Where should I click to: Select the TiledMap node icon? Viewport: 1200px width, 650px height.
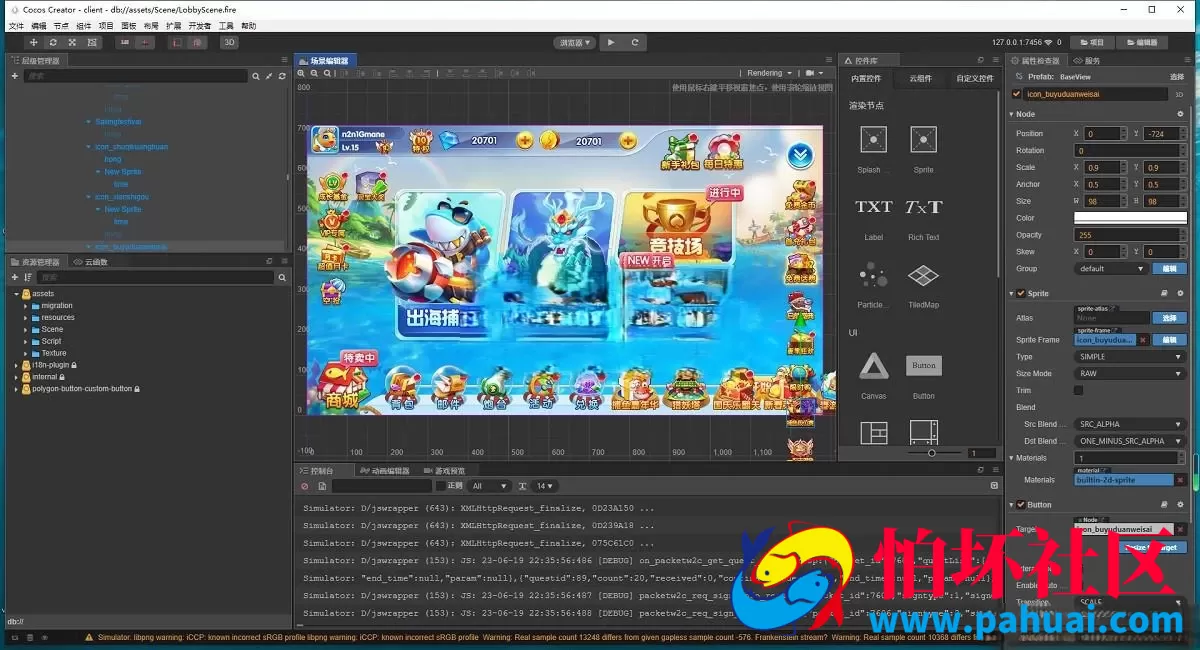coord(924,275)
